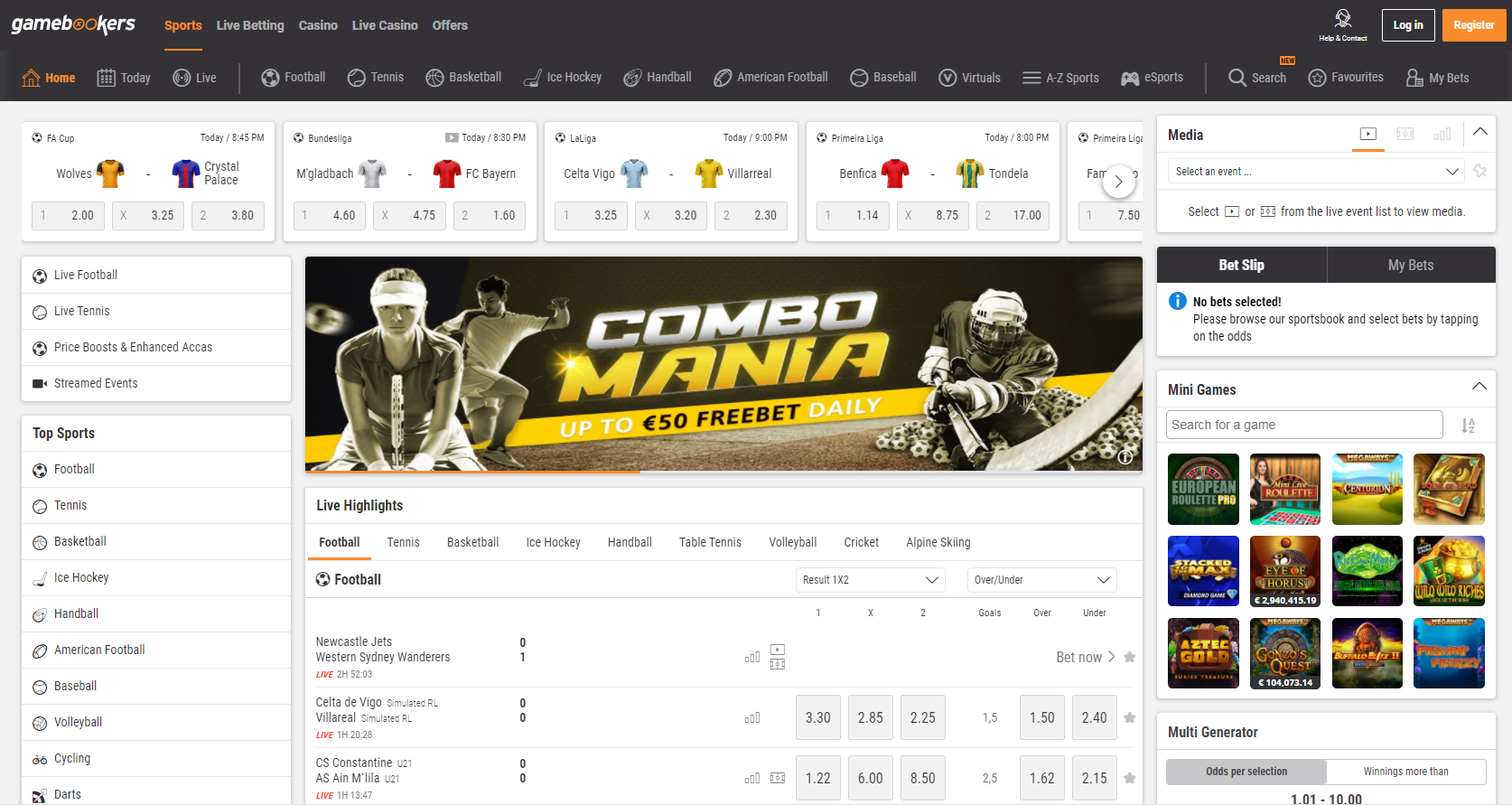Image resolution: width=1512 pixels, height=805 pixels.
Task: Pick CS Constantine over 1.62 odds
Action: 1042,778
